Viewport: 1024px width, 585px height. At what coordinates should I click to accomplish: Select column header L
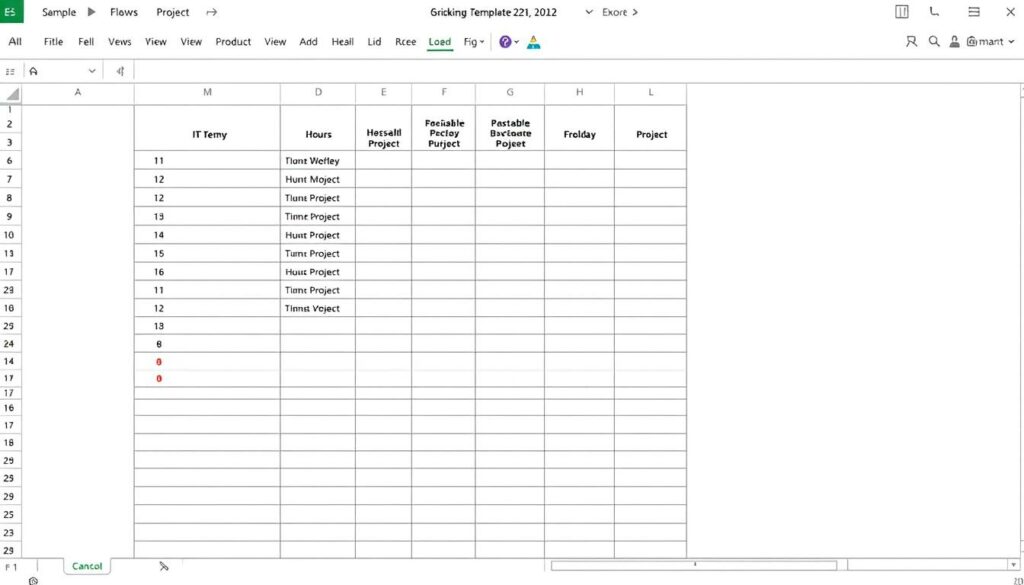click(x=650, y=93)
